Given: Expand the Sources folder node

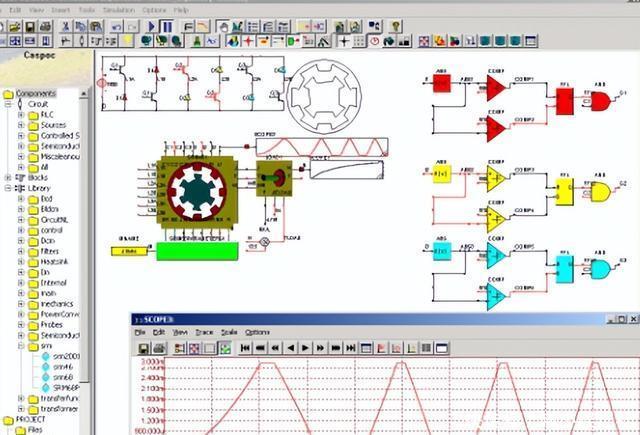Looking at the screenshot, I should tap(21, 124).
